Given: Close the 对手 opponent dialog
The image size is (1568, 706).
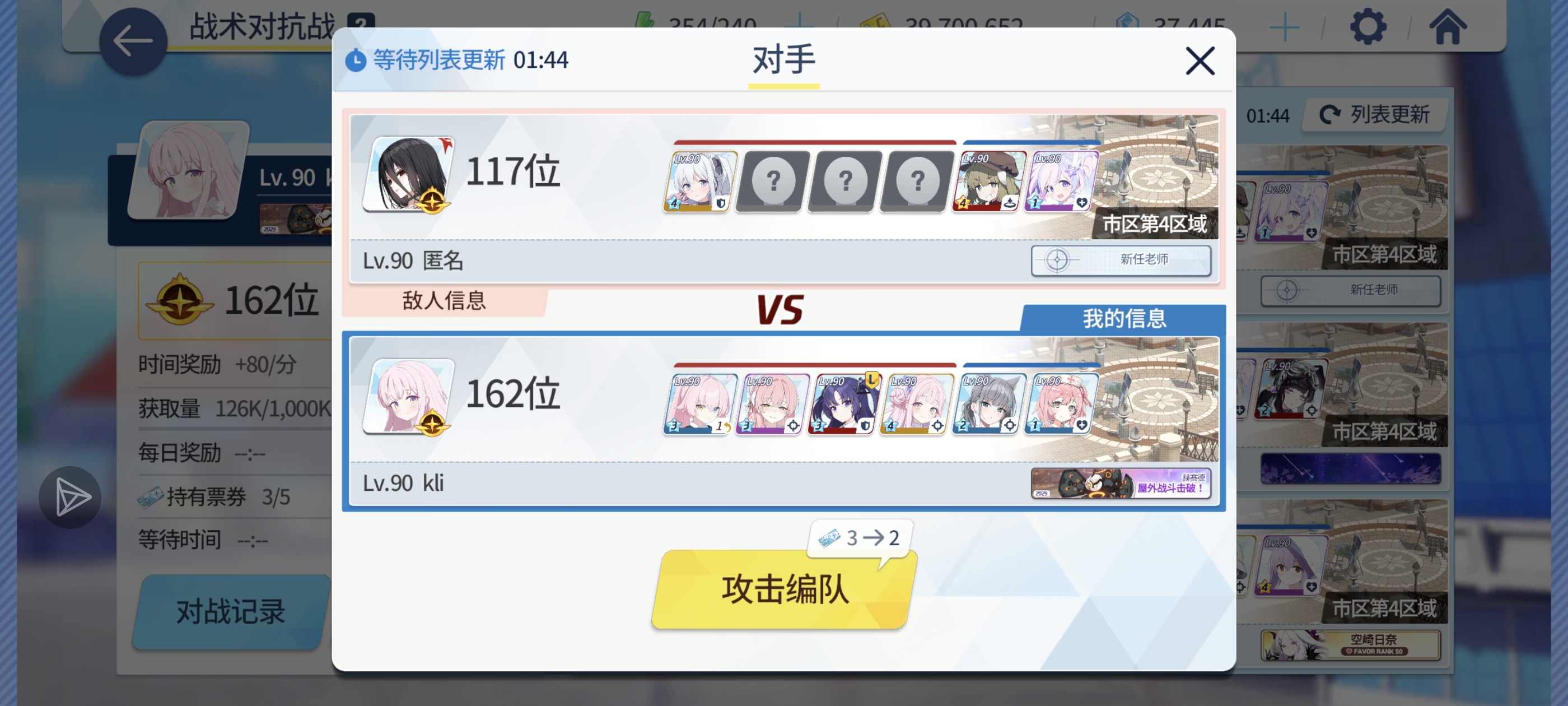Looking at the screenshot, I should tap(1200, 61).
